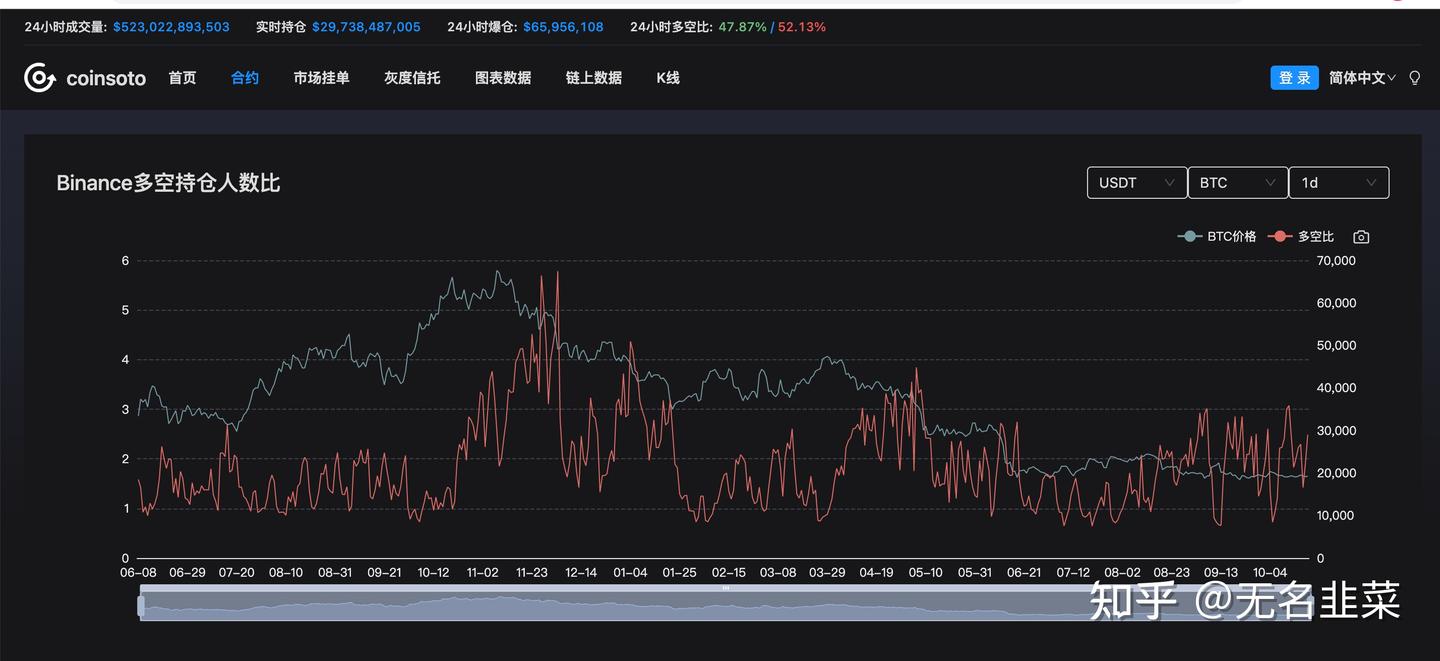The height and width of the screenshot is (661, 1440).
Task: Grab the left handle of chart zoom slider
Action: click(141, 605)
